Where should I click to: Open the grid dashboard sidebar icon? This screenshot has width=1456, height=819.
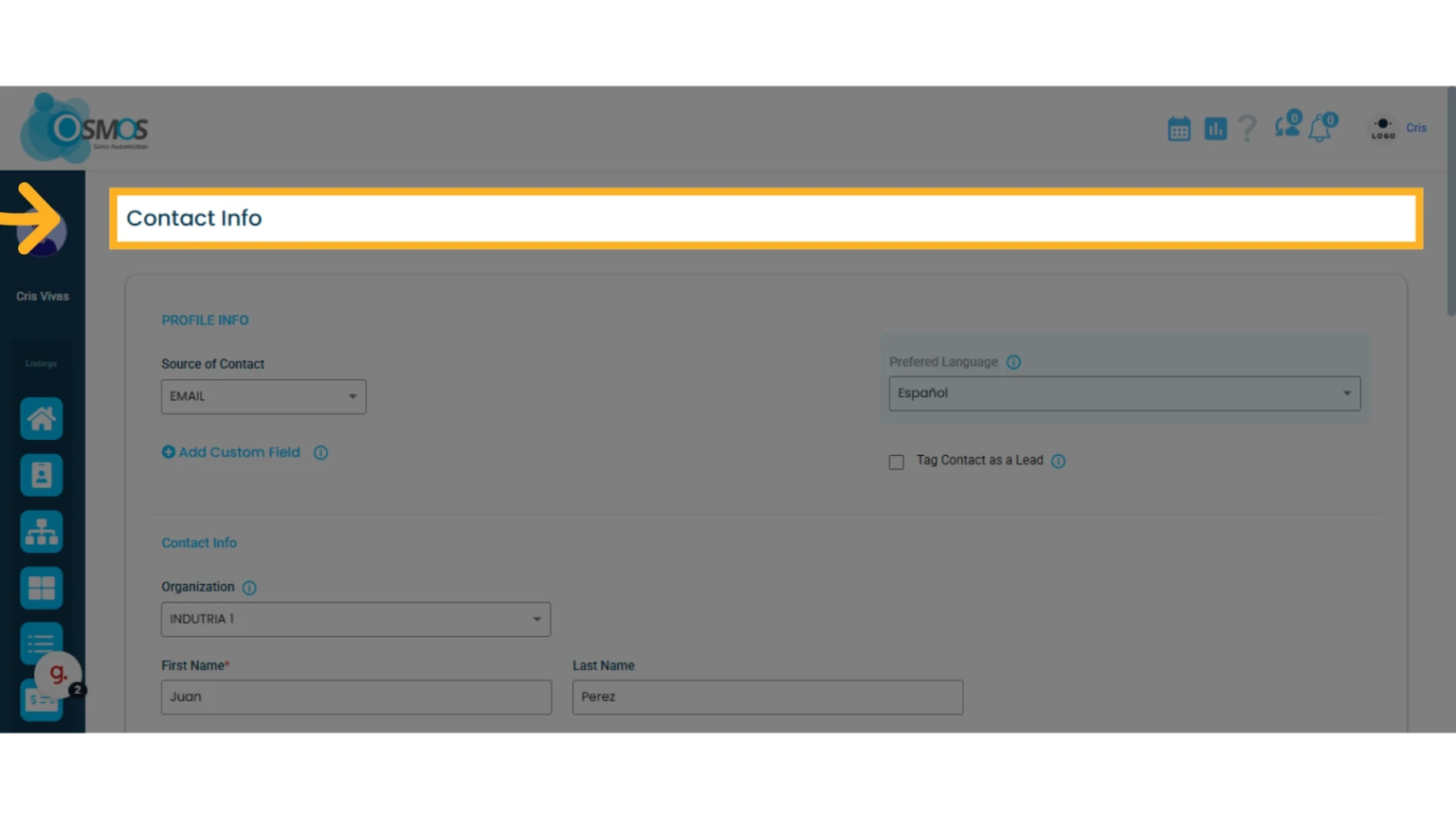(42, 588)
